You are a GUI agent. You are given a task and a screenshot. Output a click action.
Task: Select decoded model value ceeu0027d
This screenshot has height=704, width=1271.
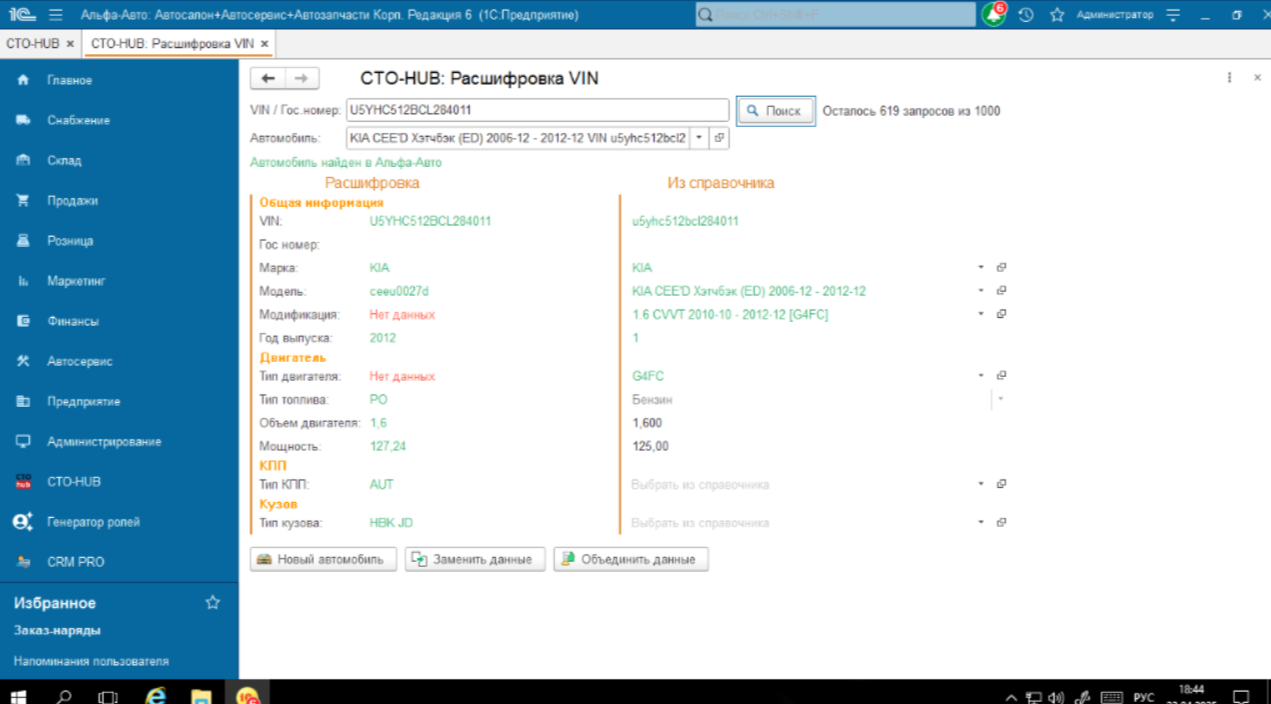(399, 291)
